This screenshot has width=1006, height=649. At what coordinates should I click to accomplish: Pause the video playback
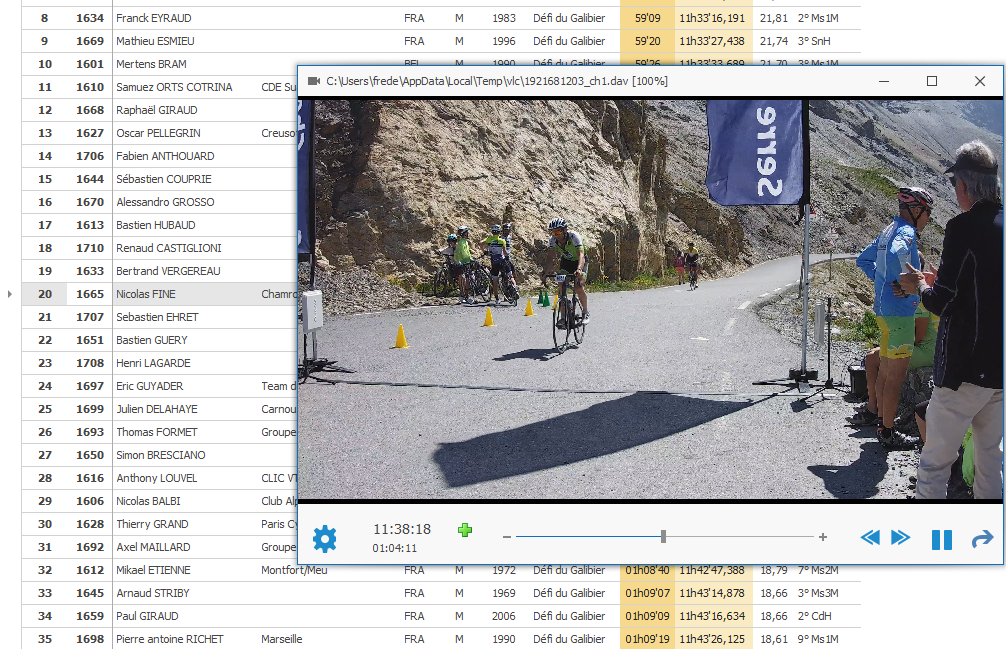coord(941,539)
